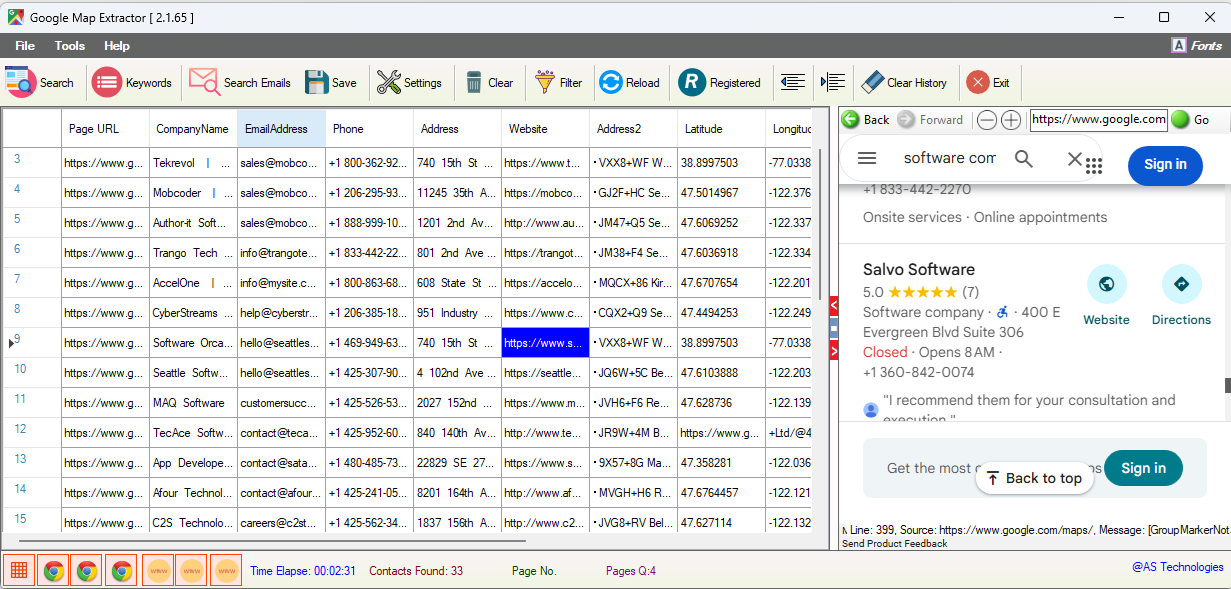Click the magnifier icon in maps search
Image resolution: width=1231 pixels, height=589 pixels.
point(1023,158)
